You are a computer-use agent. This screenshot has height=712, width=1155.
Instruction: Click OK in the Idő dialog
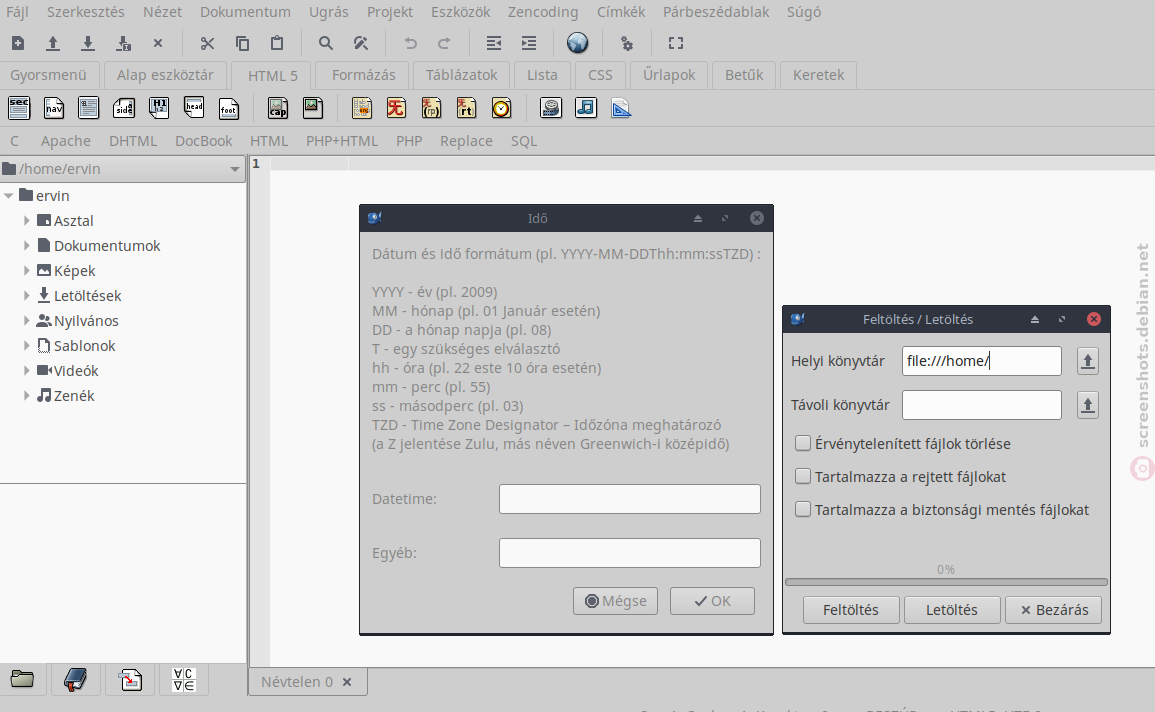712,601
